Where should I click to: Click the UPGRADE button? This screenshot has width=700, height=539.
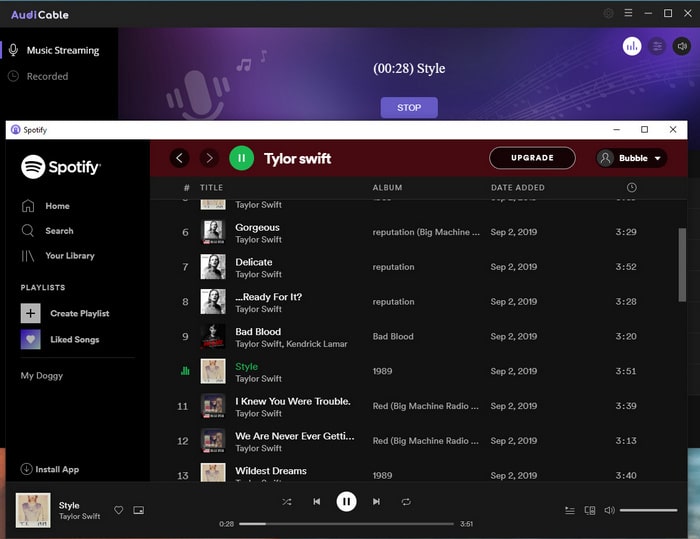(x=532, y=158)
